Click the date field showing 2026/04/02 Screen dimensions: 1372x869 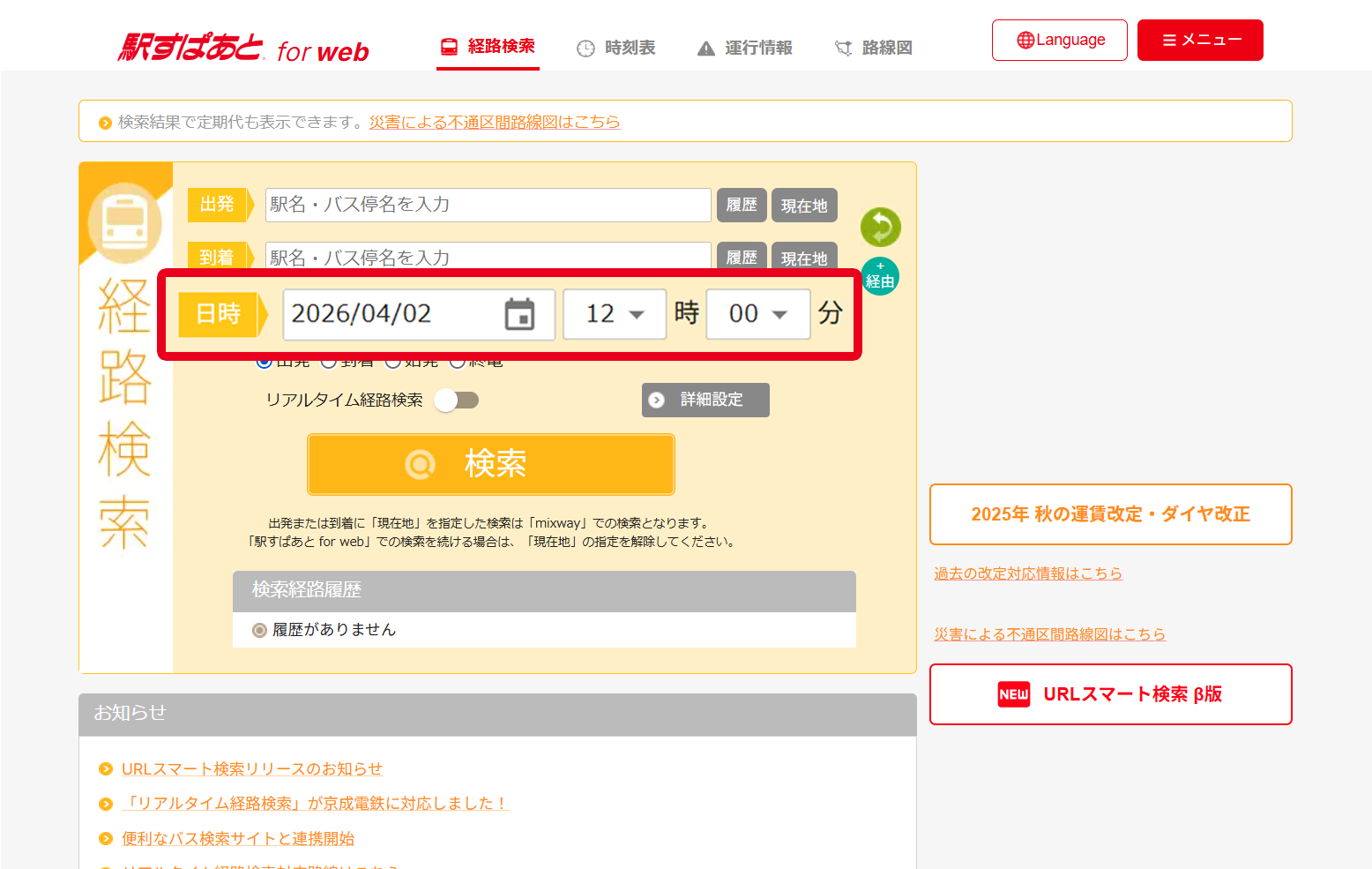419,314
